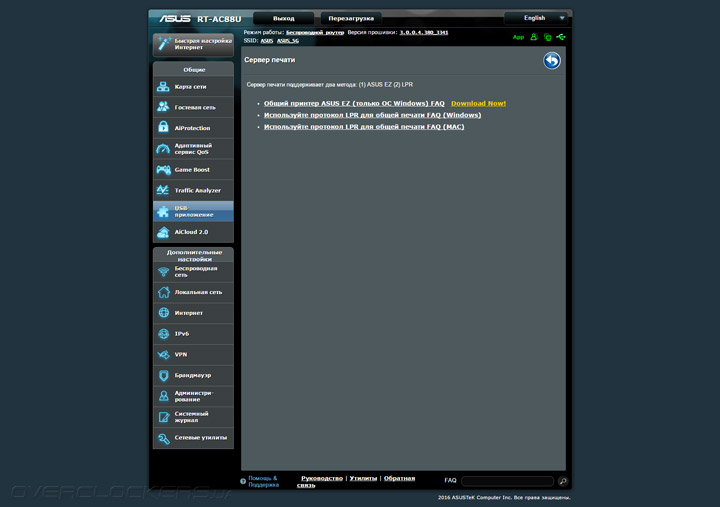The image size is (720, 507).
Task: Click the IPv6 globe icon
Action: point(163,333)
